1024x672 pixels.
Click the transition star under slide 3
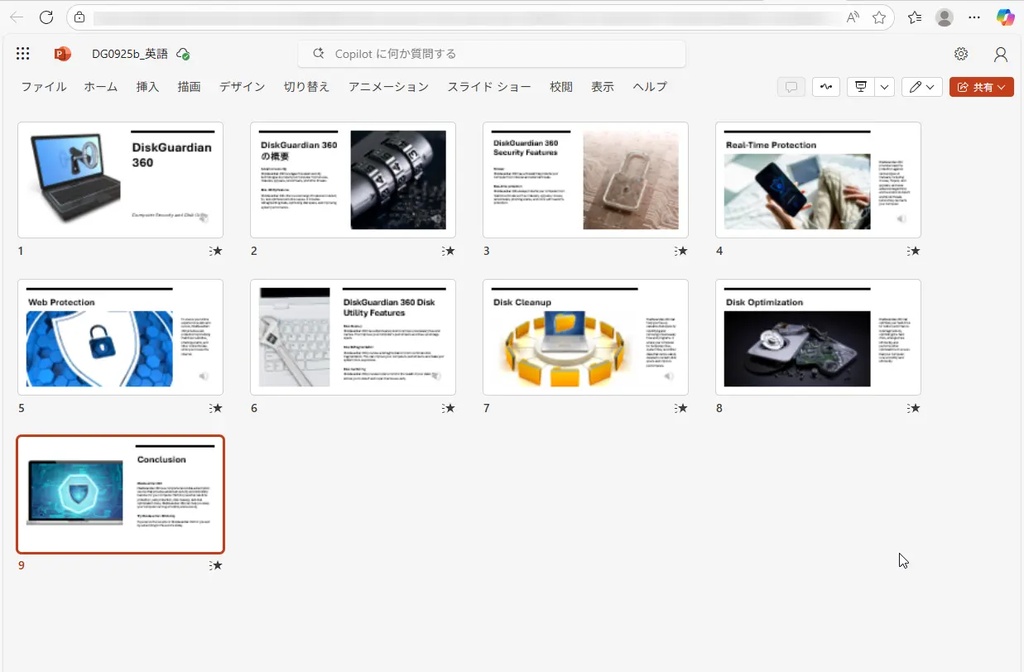coord(680,251)
